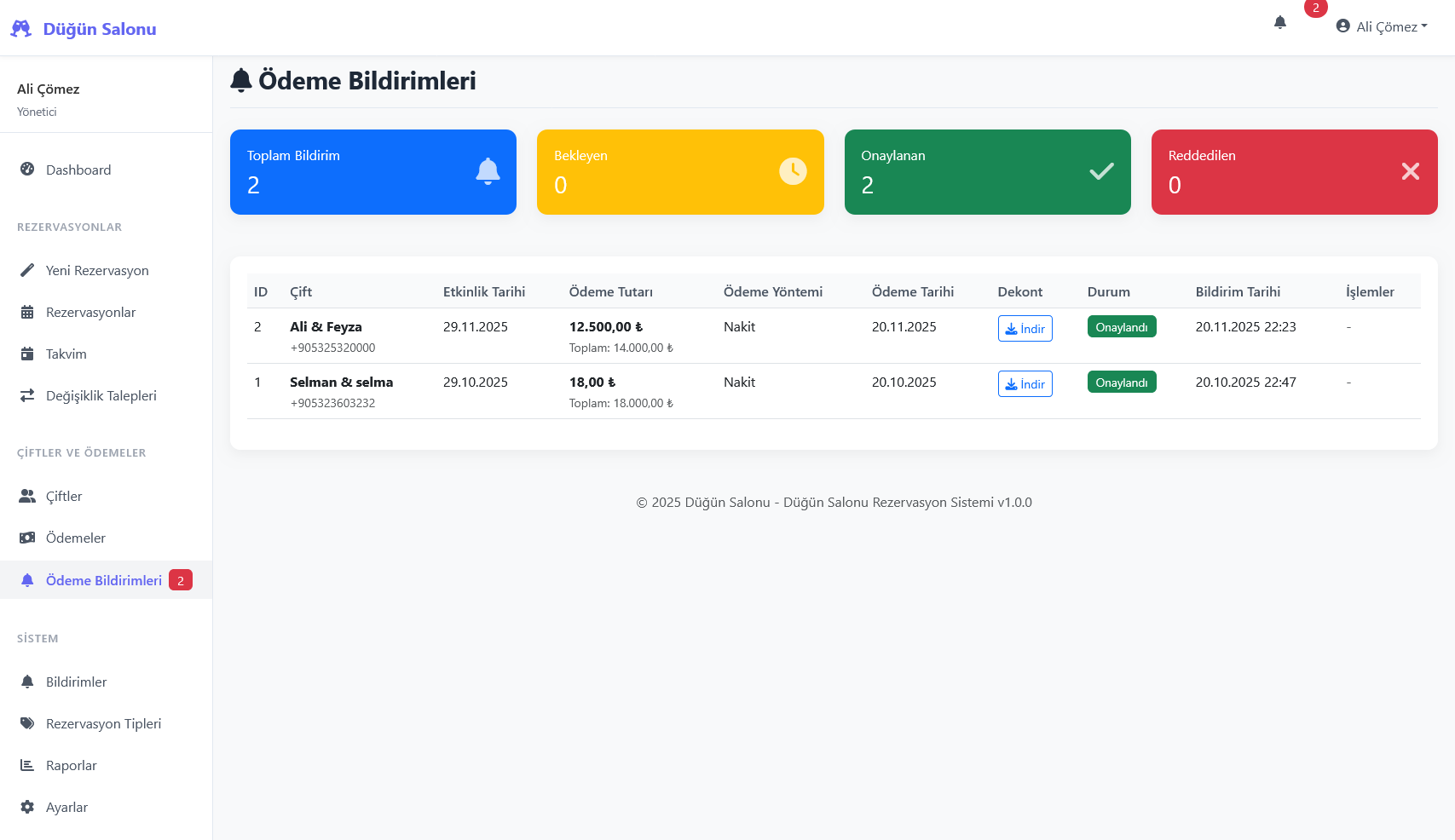Click the Düğün Salonu logo icon
1455x840 pixels.
tap(21, 29)
